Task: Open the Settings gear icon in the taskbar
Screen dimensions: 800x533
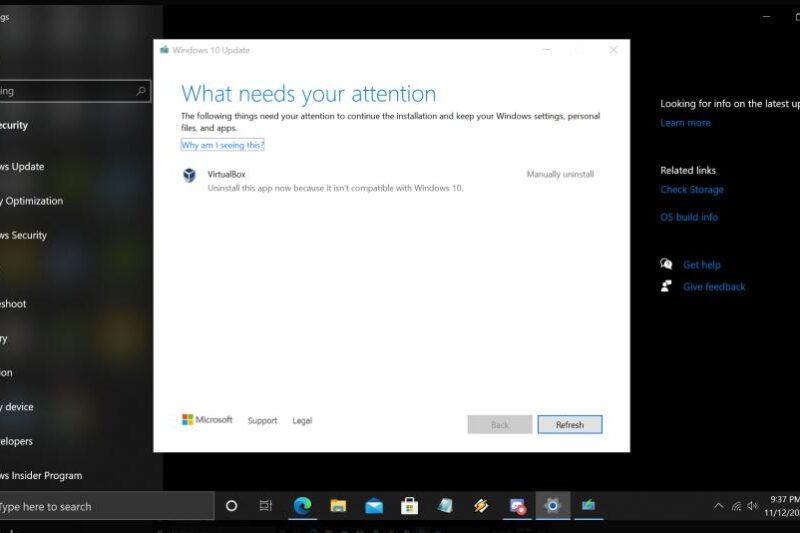Action: click(x=552, y=505)
